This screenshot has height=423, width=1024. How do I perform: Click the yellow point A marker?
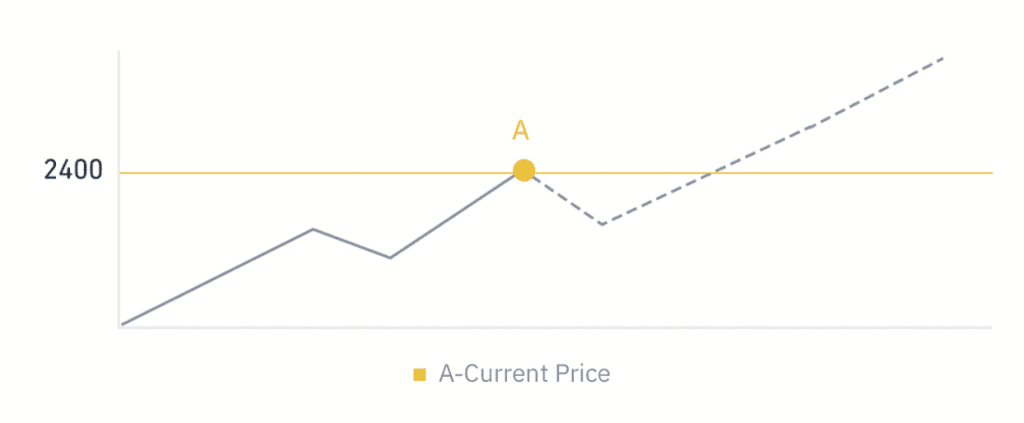point(523,171)
